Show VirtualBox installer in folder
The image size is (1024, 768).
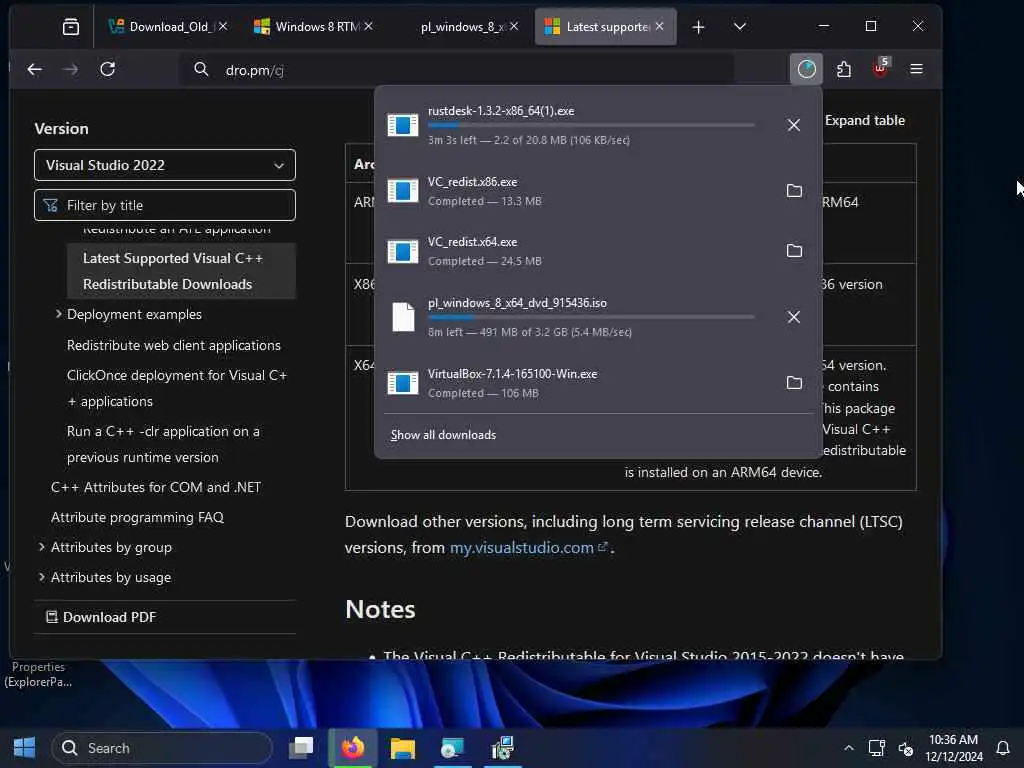point(794,383)
